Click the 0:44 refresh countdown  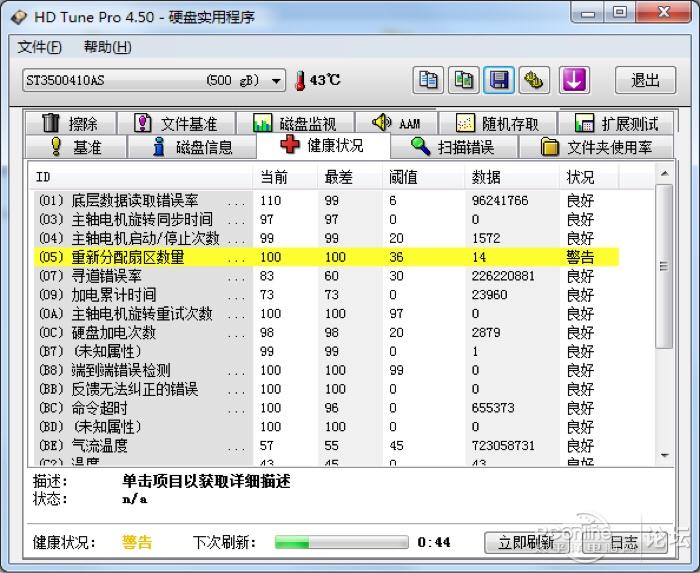(x=434, y=542)
